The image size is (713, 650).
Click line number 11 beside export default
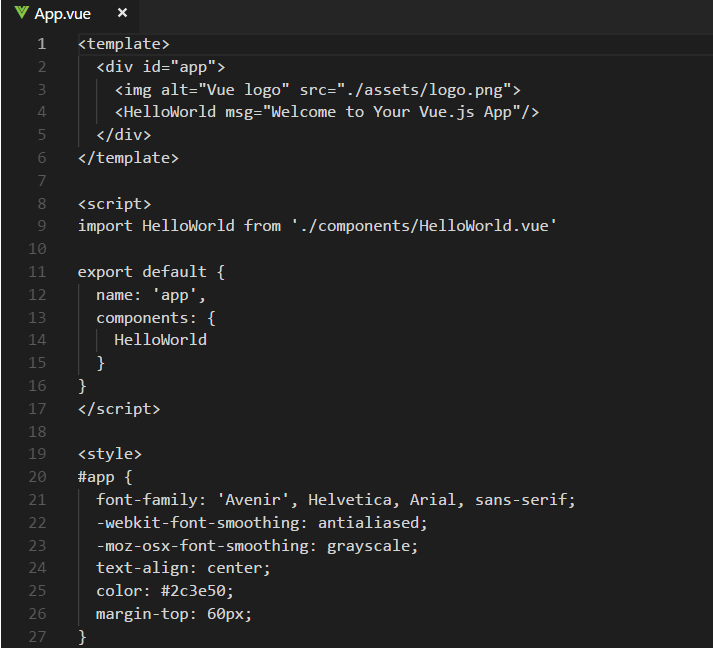[x=37, y=271]
